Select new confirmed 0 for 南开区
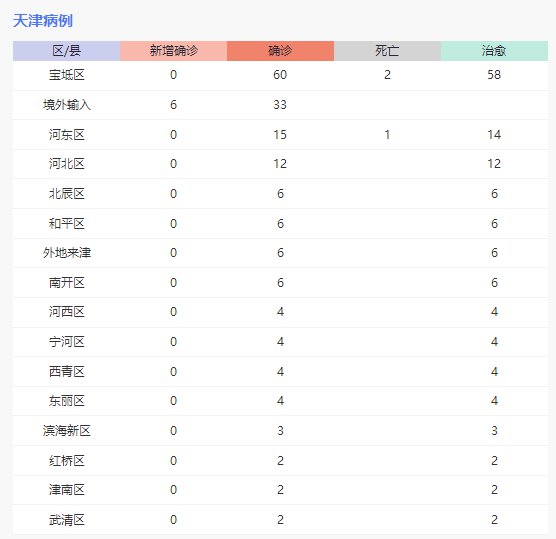 (x=173, y=283)
